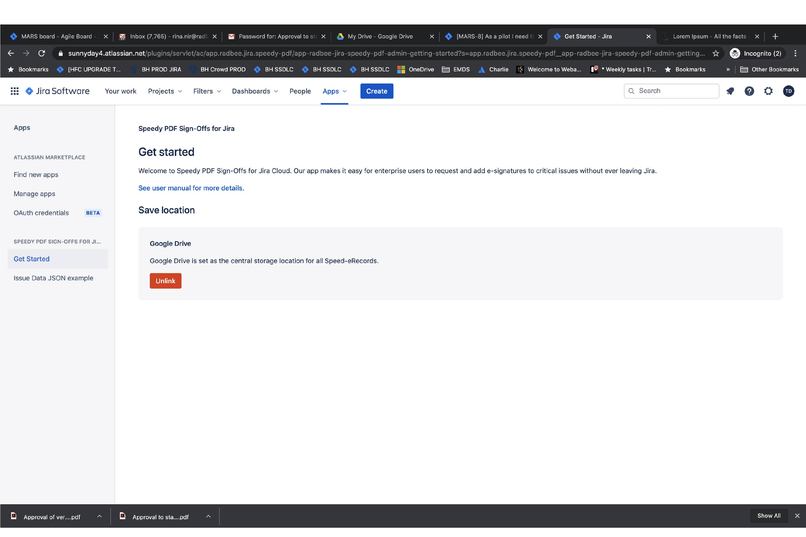Open Issue Data JSON example in sidebar
The image size is (806, 537).
tap(53, 278)
